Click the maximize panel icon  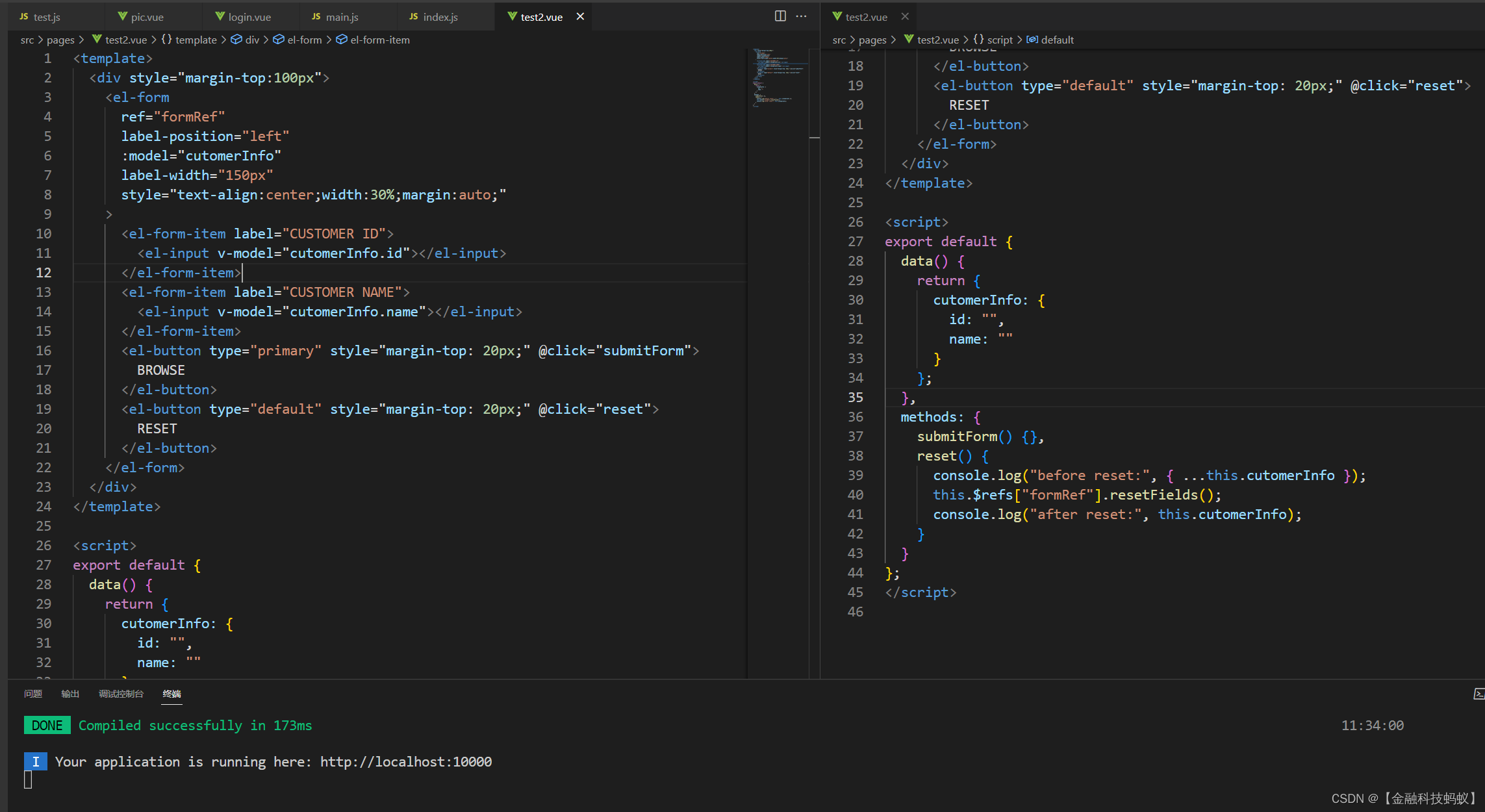click(1479, 694)
